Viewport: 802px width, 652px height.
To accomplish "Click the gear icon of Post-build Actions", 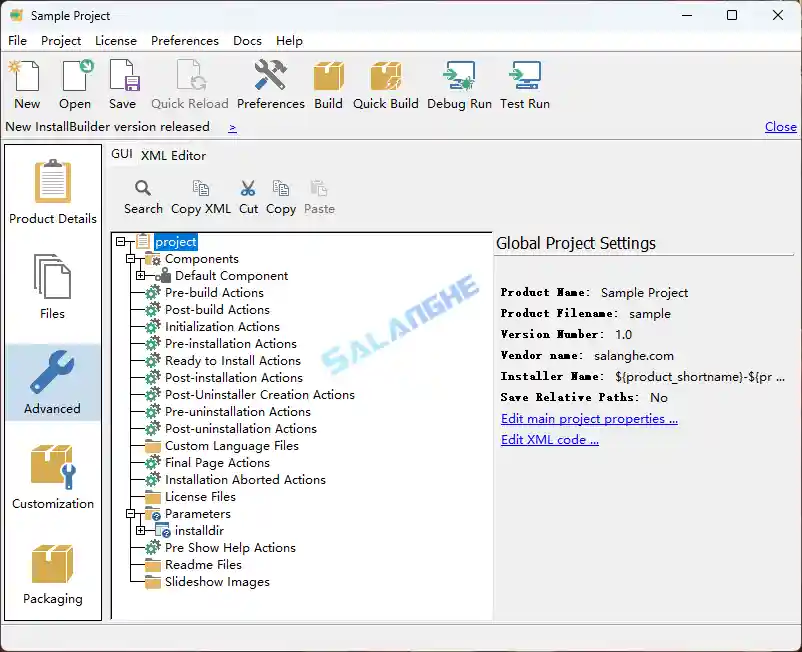I will 152,309.
